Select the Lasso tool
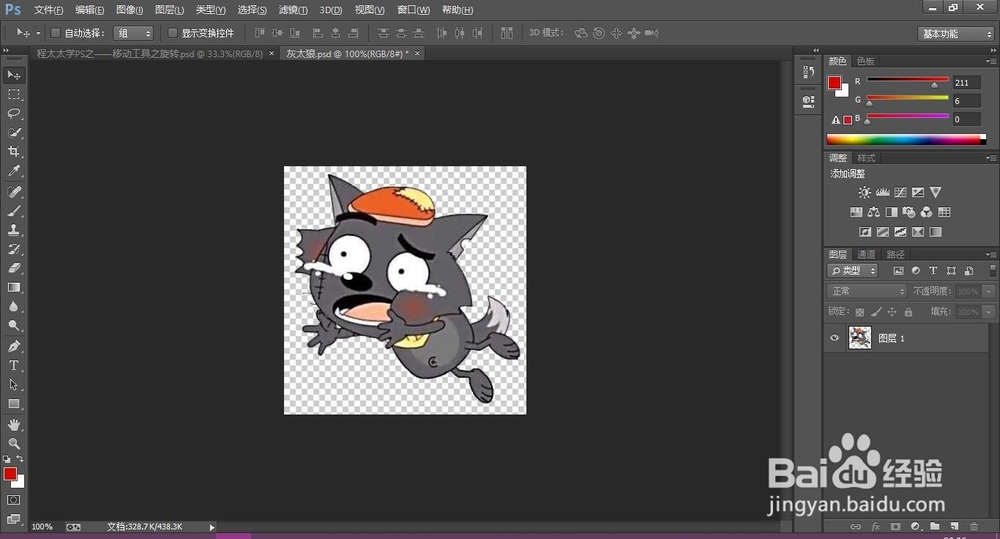 pos(13,114)
